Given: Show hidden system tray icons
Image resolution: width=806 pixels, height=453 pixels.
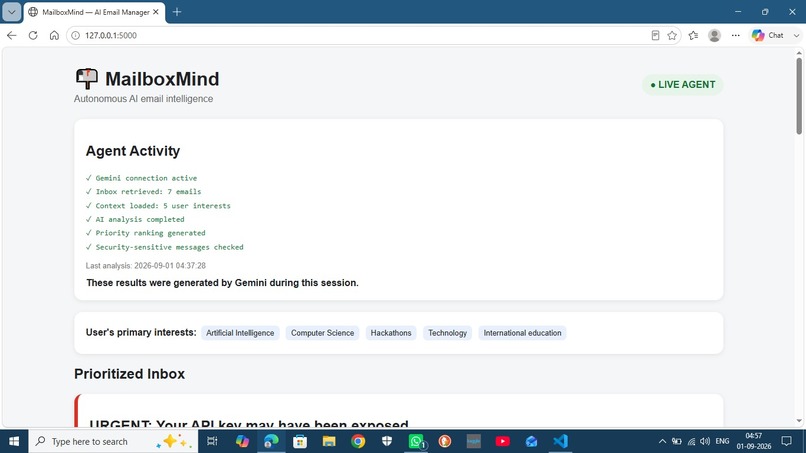Looking at the screenshot, I should coord(663,441).
